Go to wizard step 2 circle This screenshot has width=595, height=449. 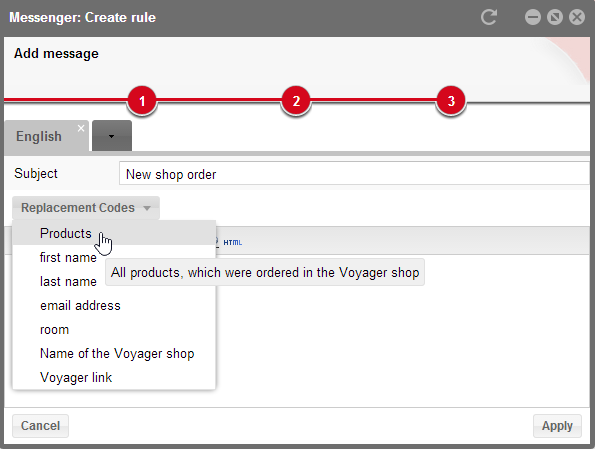[296, 101]
